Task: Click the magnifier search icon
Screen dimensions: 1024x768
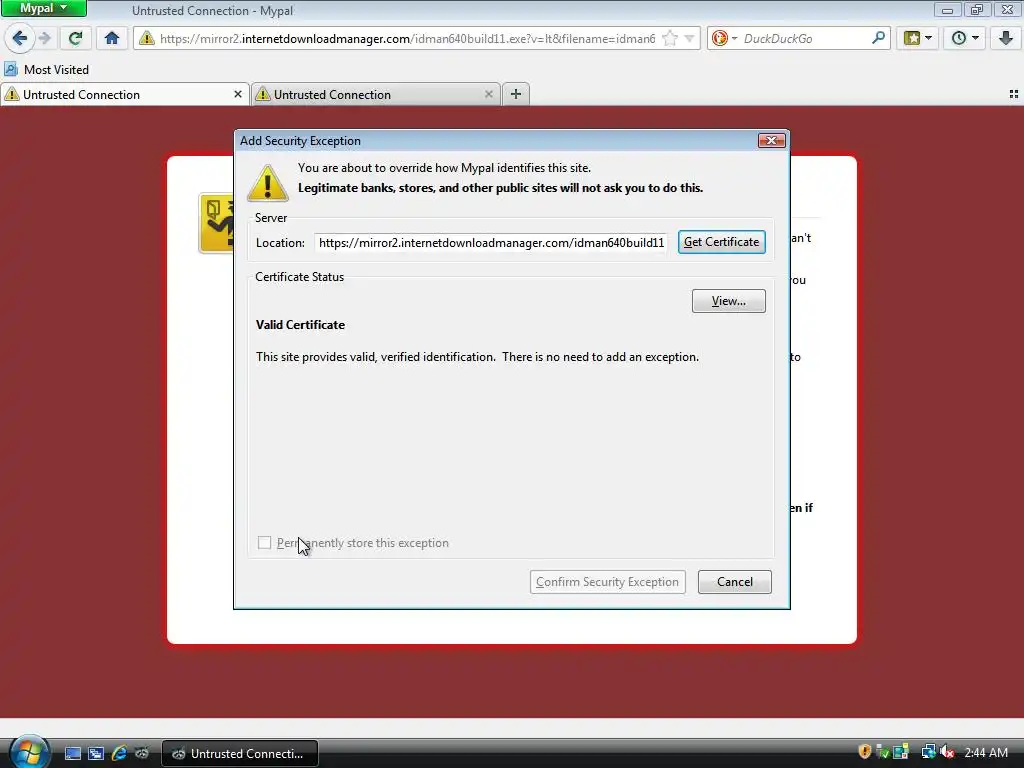Action: click(x=878, y=38)
